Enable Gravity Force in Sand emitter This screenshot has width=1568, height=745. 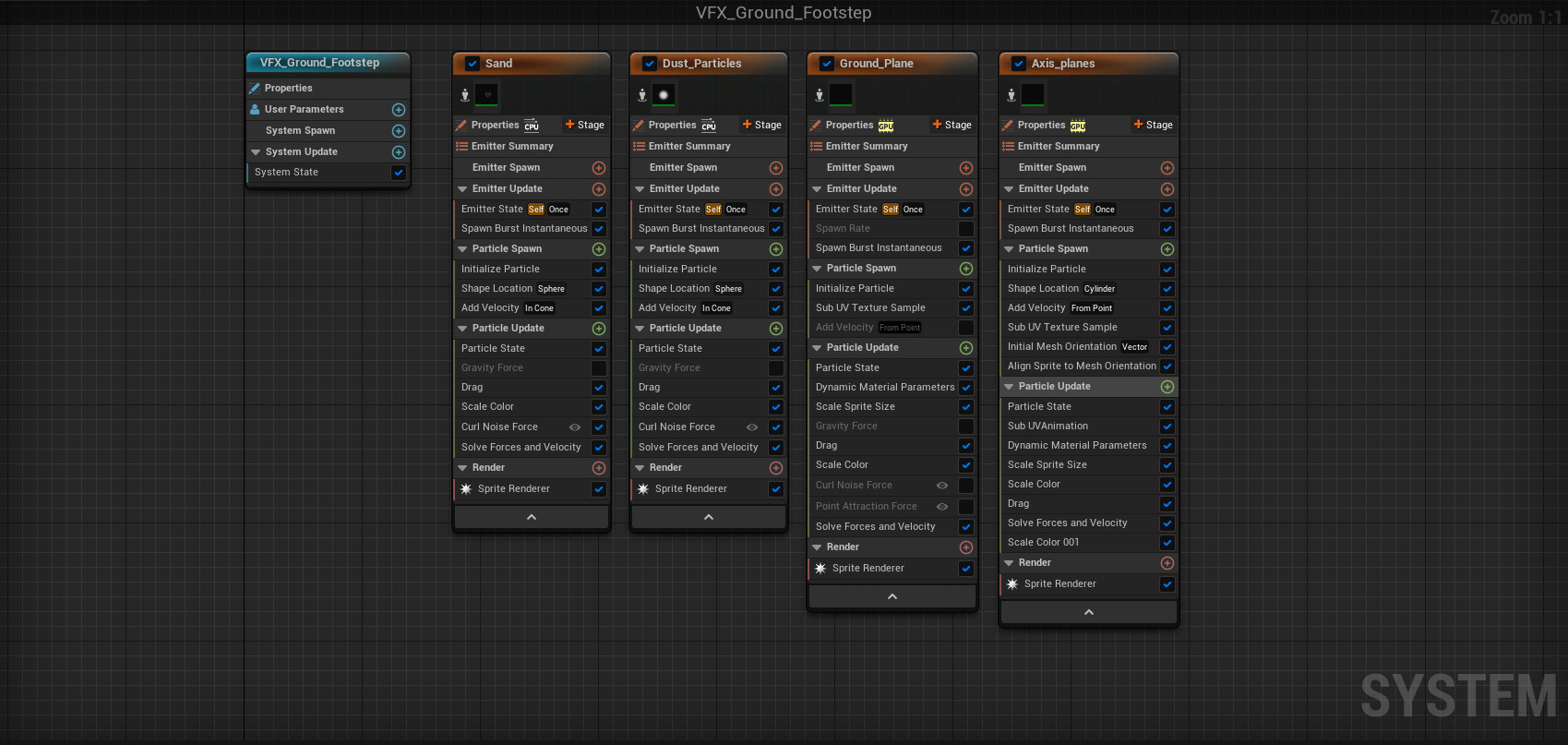point(598,368)
